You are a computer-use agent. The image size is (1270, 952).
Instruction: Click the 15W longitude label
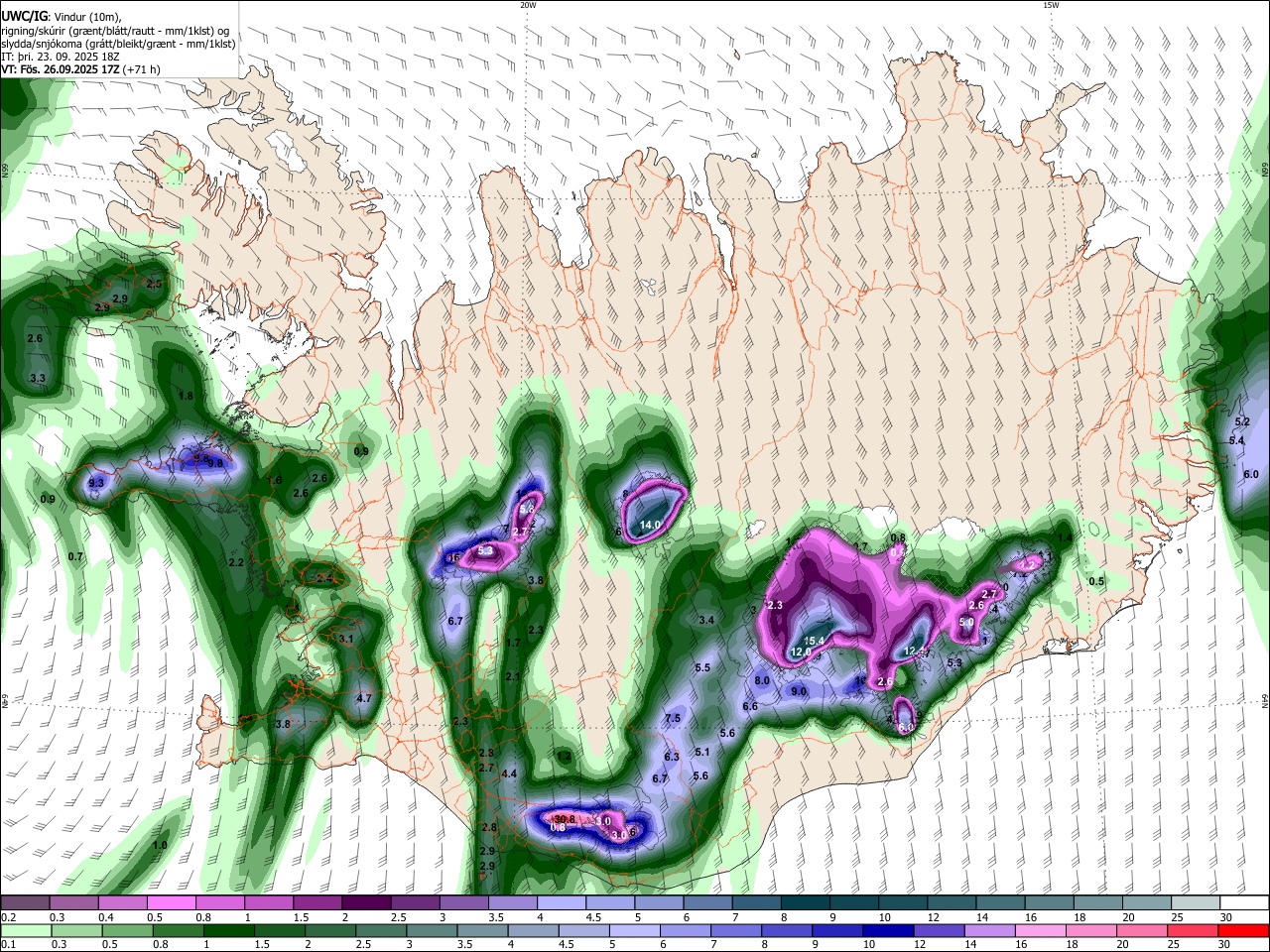click(x=1050, y=5)
